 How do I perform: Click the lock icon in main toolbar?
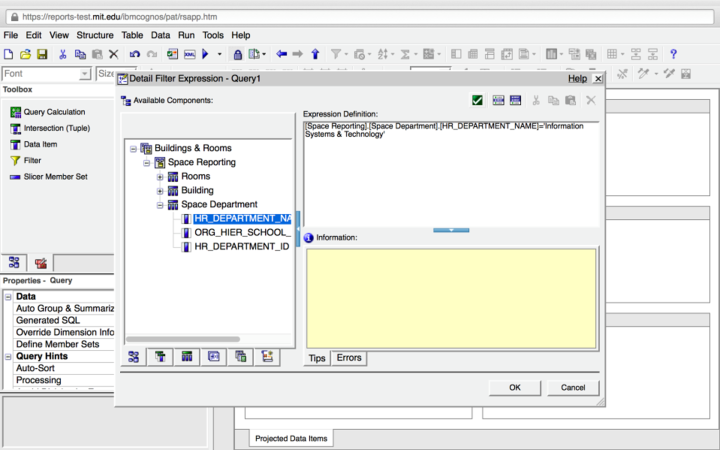pyautogui.click(x=238, y=54)
